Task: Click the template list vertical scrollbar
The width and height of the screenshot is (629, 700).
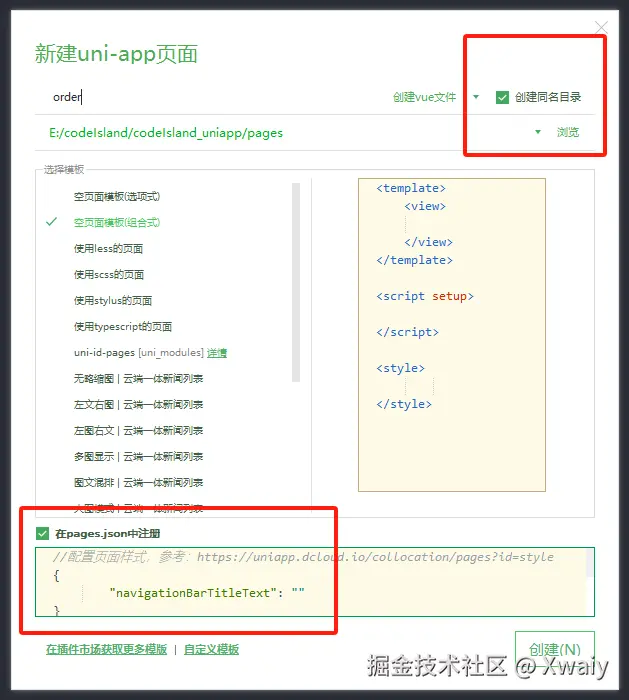Action: 296,282
